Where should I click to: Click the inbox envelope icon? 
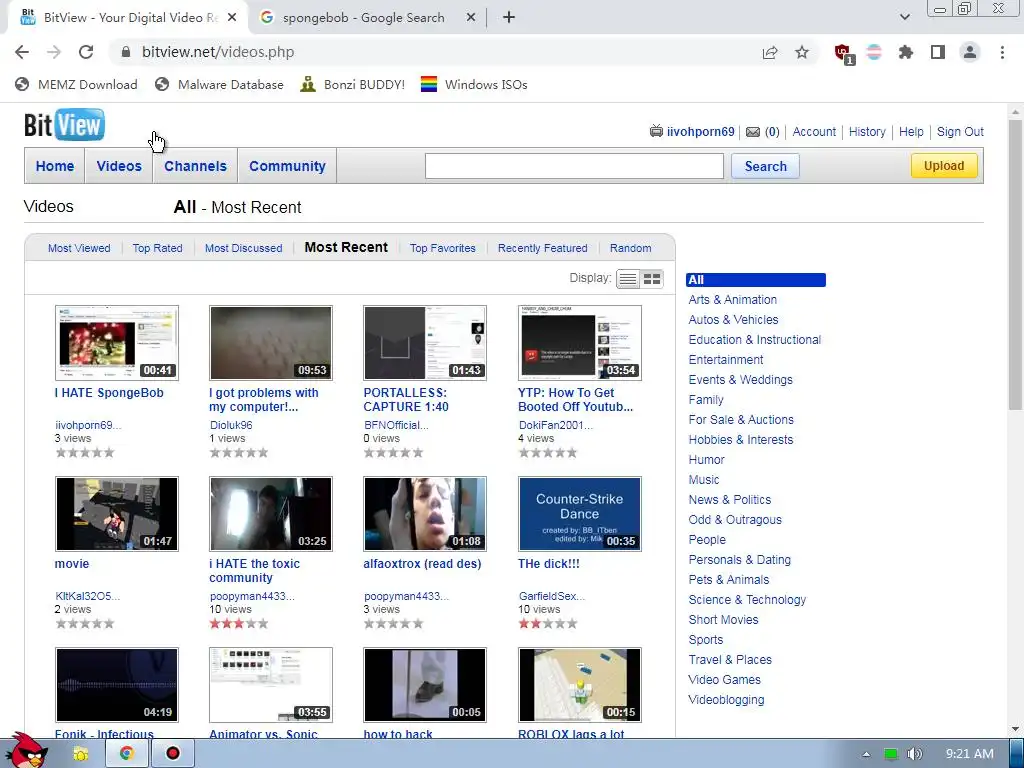753,132
